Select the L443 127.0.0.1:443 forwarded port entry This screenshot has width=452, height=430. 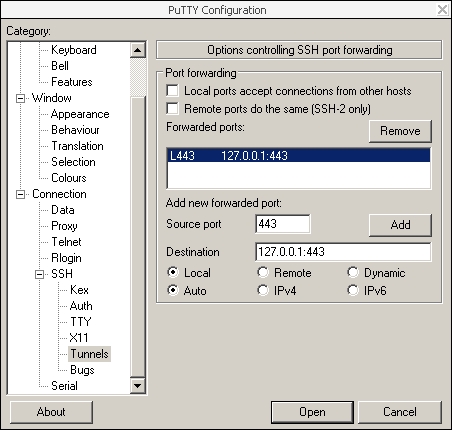[x=299, y=156]
